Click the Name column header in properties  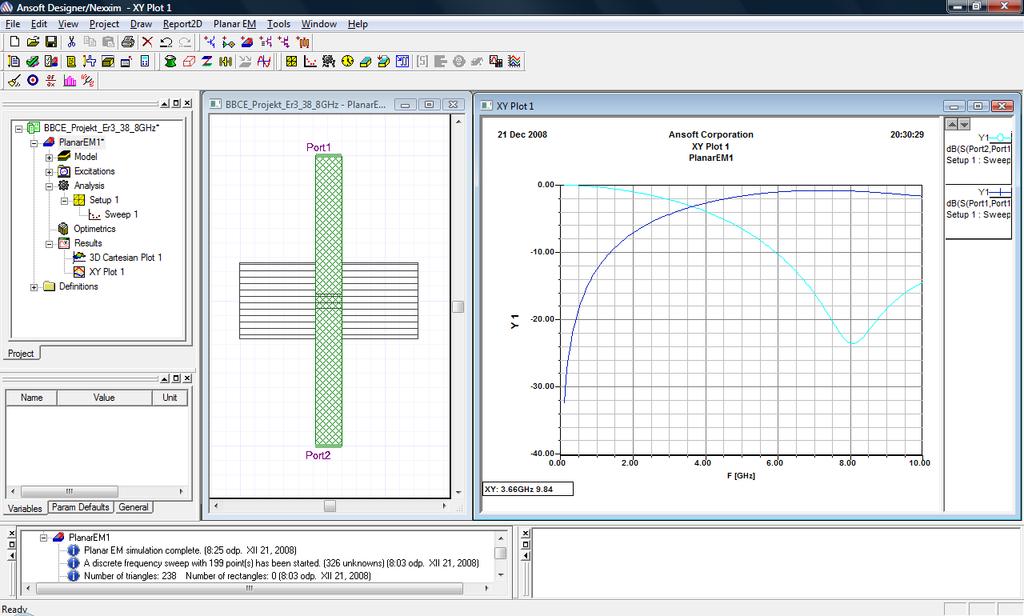pos(31,397)
